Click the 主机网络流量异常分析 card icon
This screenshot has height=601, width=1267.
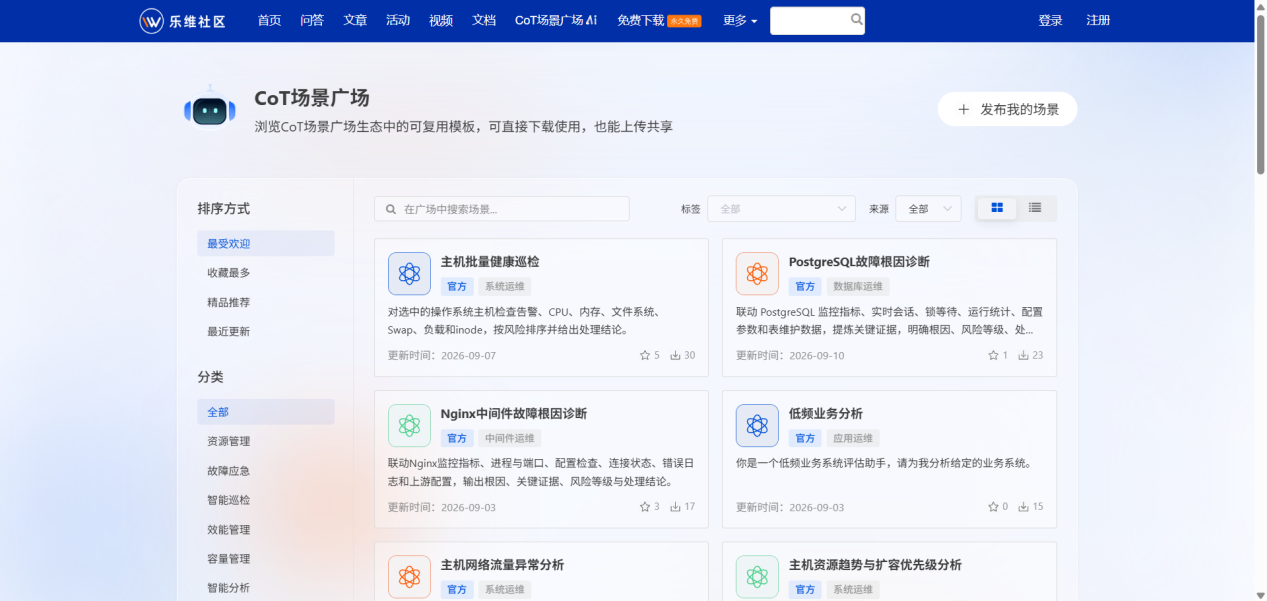(x=409, y=577)
